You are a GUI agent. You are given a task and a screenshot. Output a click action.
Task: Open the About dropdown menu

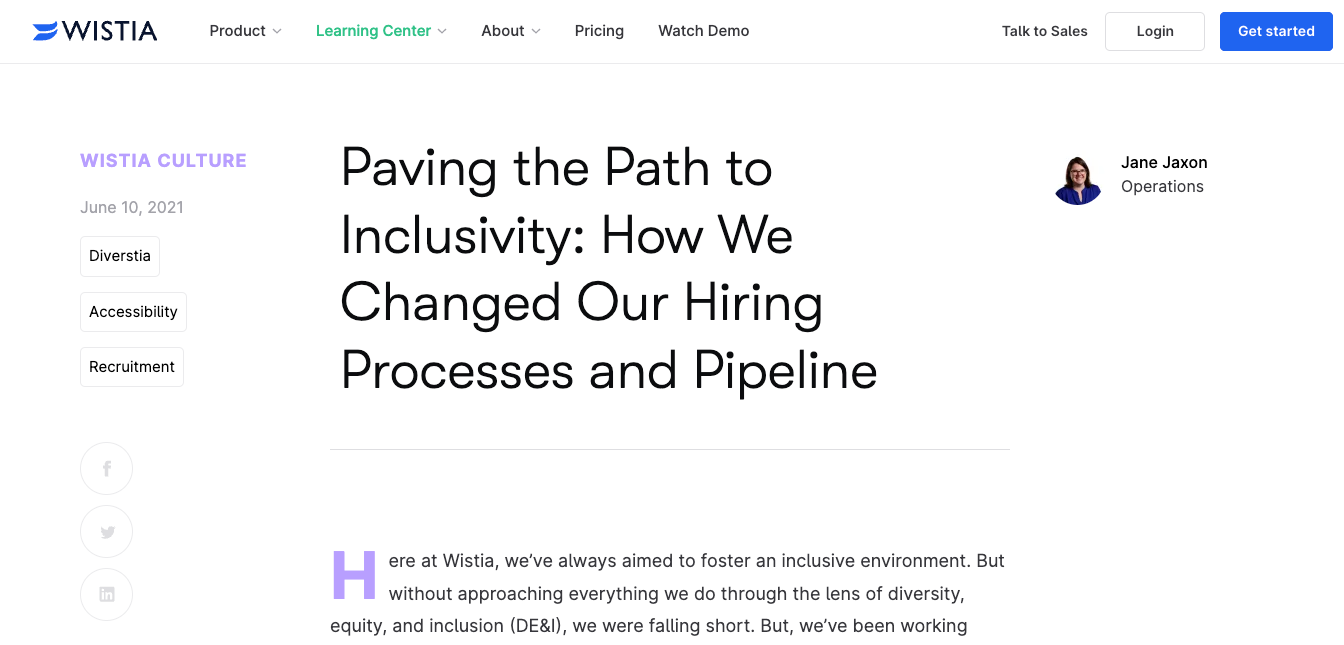pos(510,31)
